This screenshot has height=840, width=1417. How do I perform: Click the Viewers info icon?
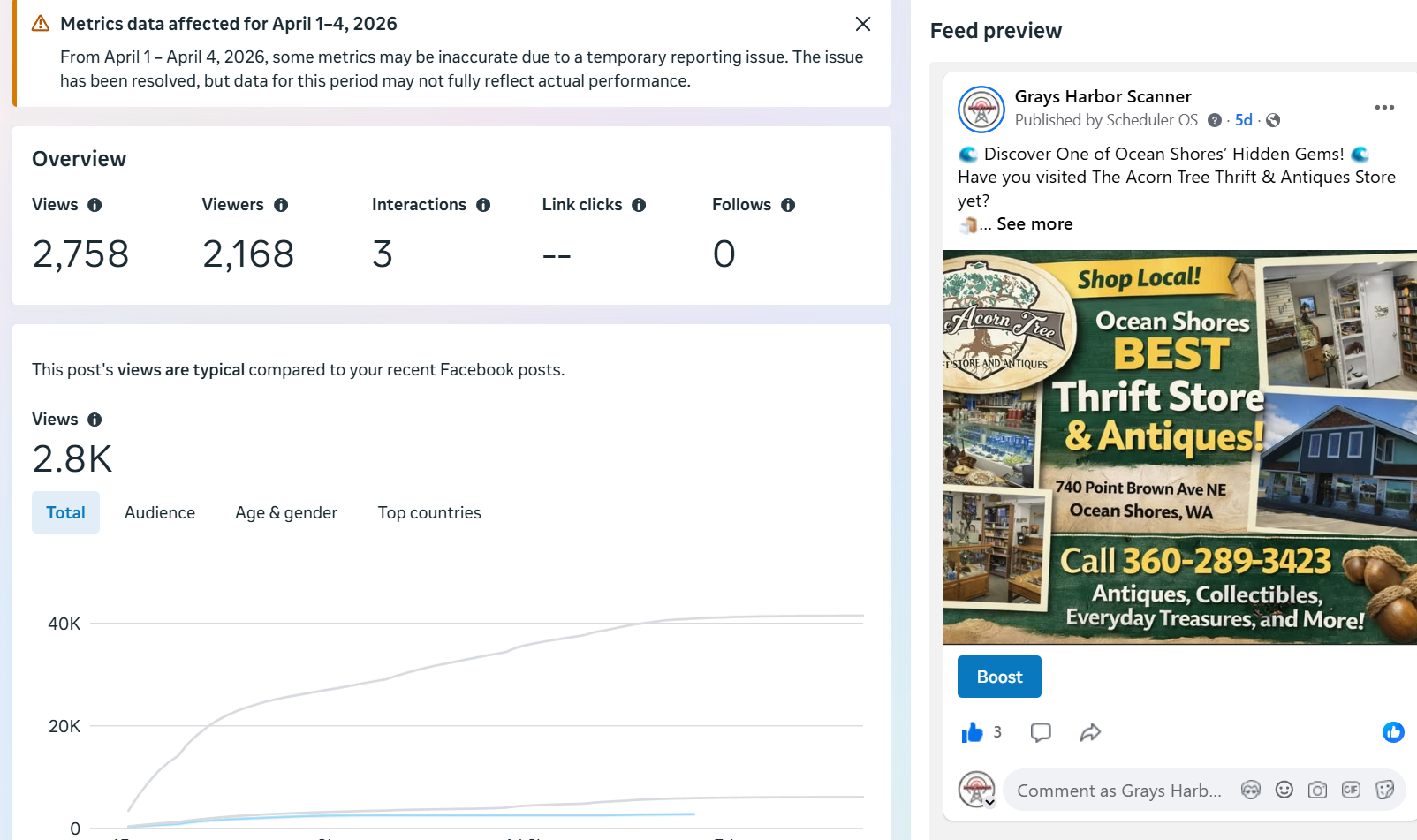pos(281,205)
